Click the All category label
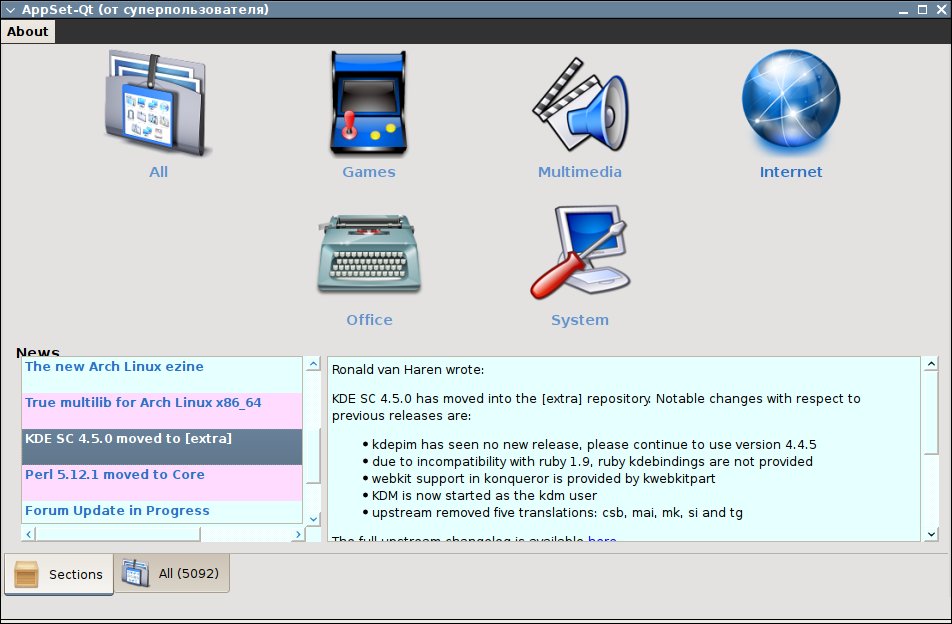 coord(158,172)
